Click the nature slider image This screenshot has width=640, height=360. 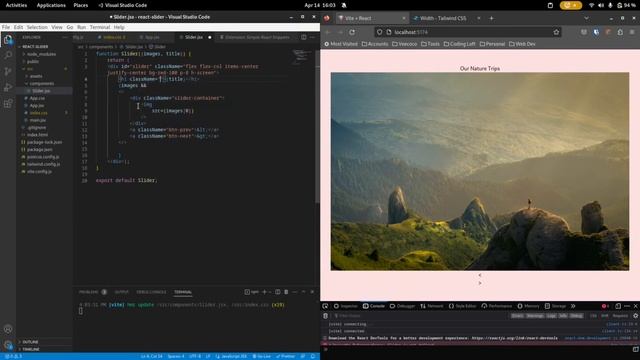click(480, 171)
